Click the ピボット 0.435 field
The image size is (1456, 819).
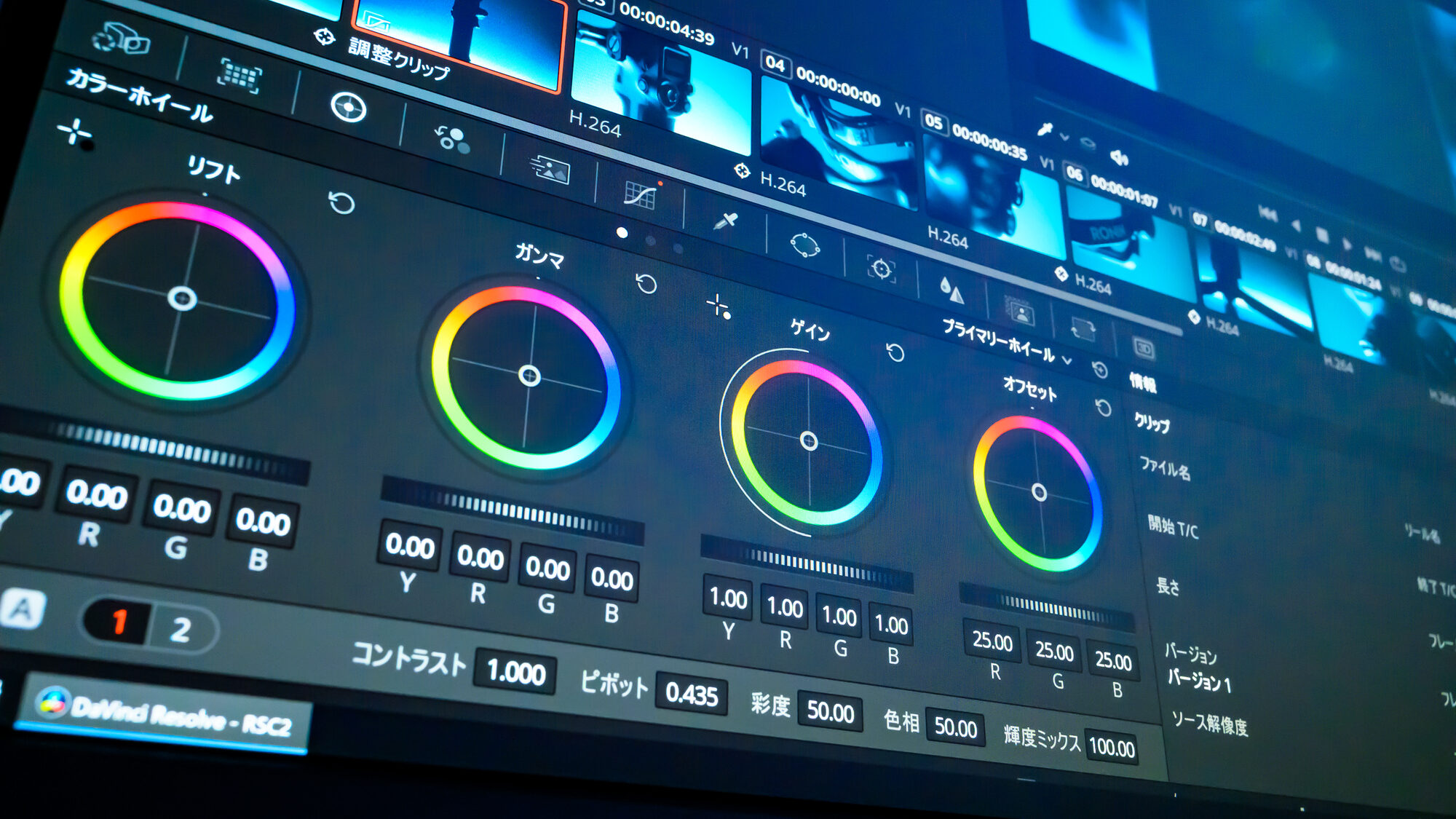coord(692,695)
